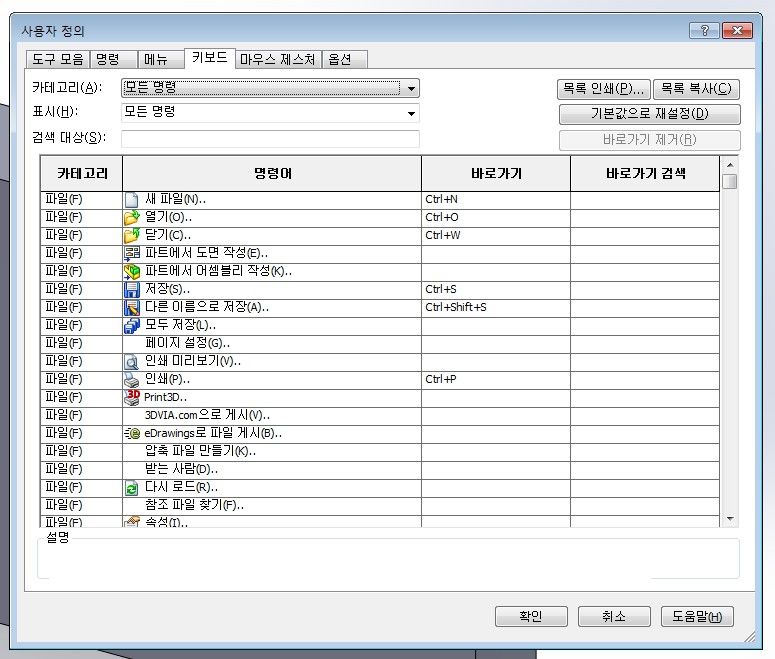Click the Save All (모두 저장) icon
The height and width of the screenshot is (659, 775).
pos(131,325)
